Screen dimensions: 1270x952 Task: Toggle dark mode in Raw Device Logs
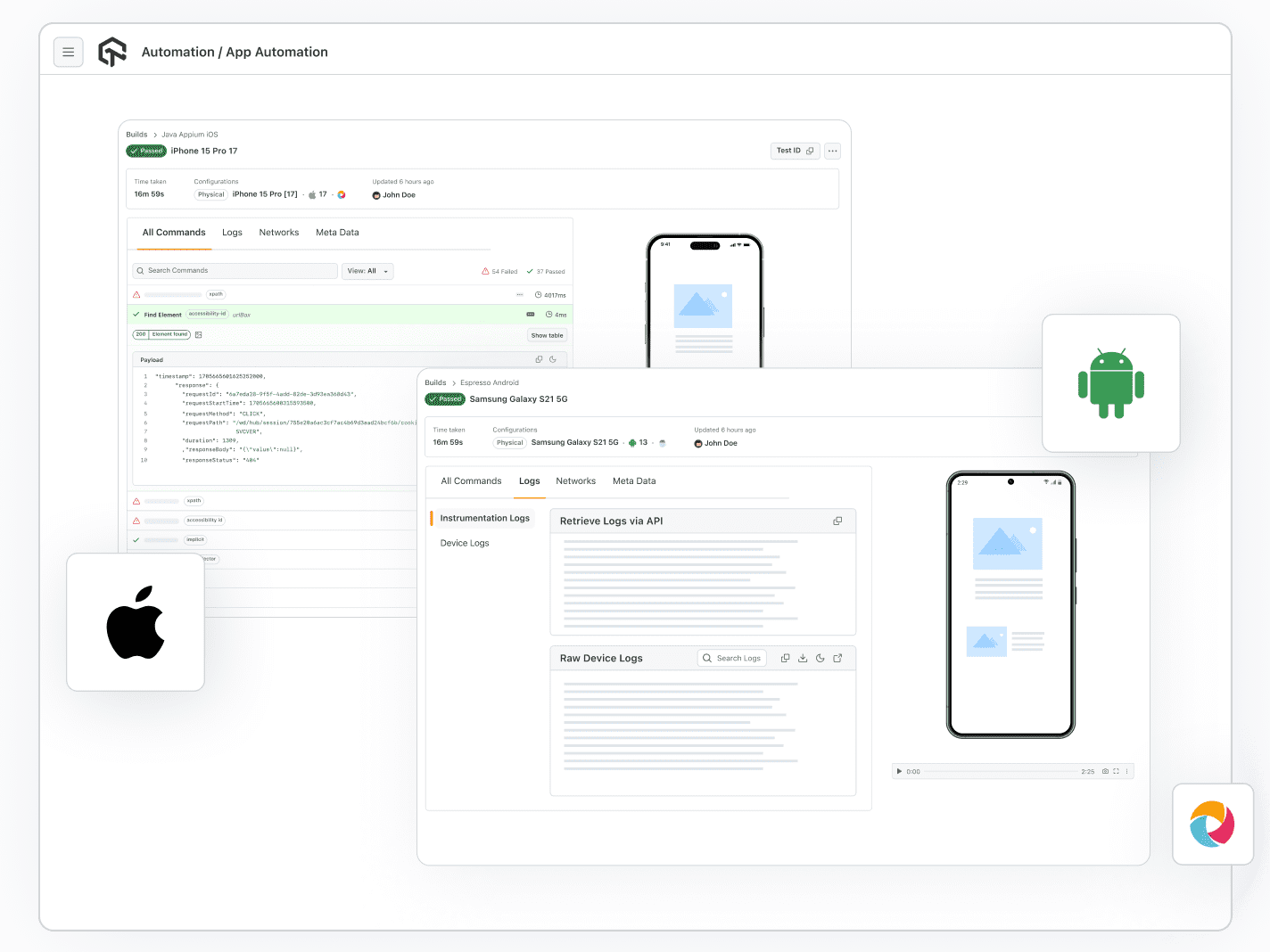click(x=821, y=659)
